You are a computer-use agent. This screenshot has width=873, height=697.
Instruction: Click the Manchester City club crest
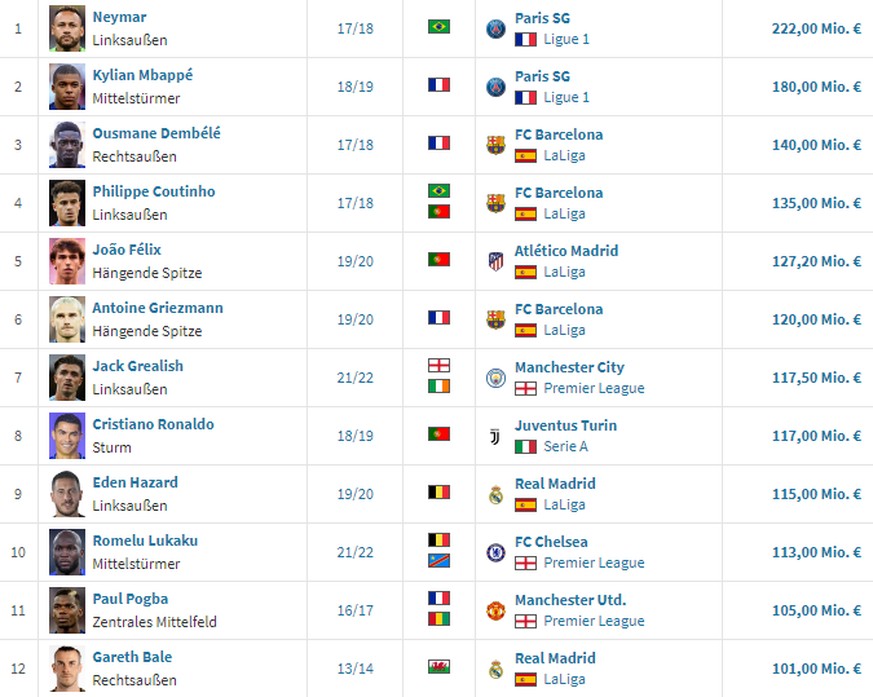(x=495, y=377)
